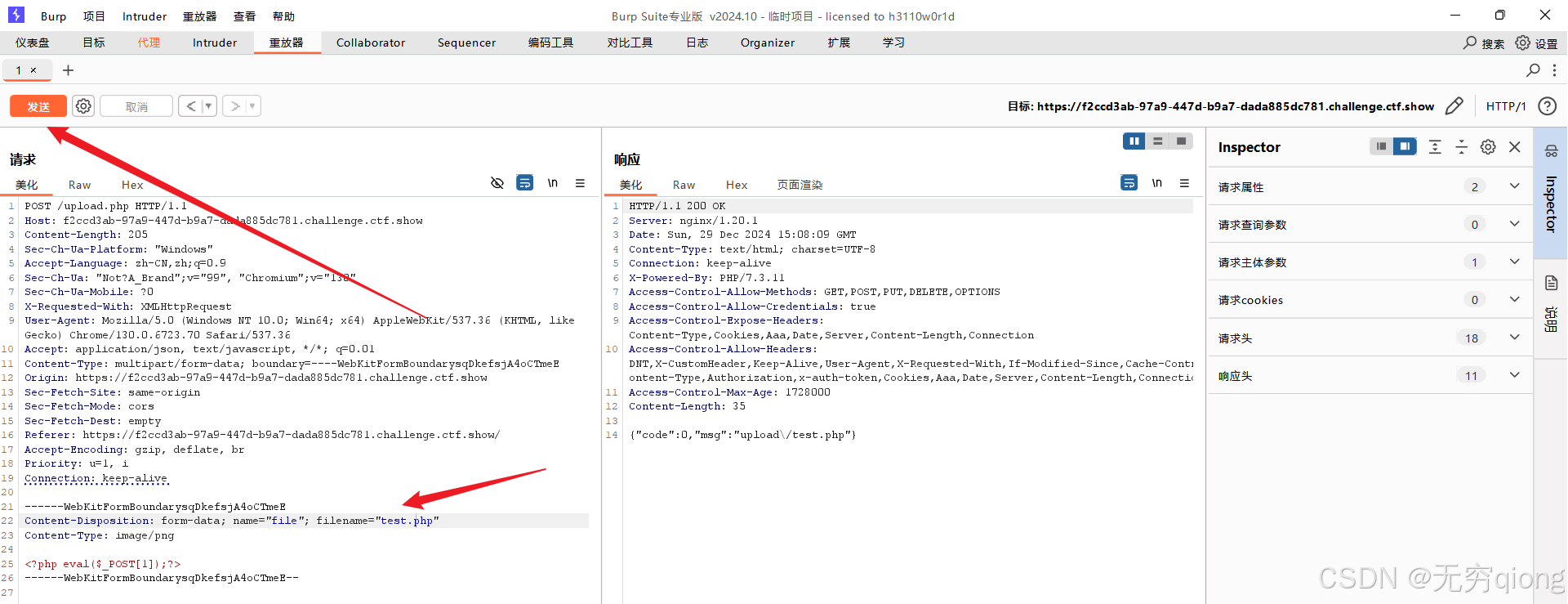Screen dimensions: 1568x604
Task: Add a new repeater tab with plus
Action: (69, 70)
